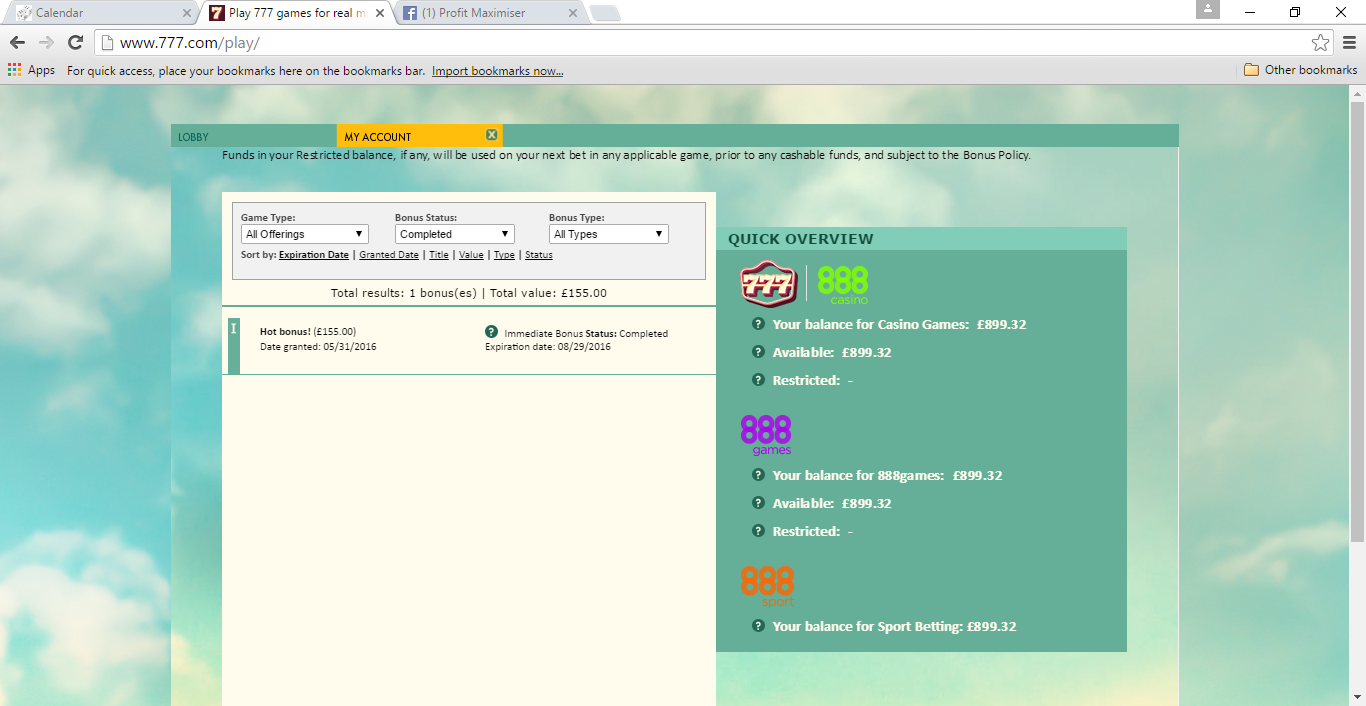Screen dimensions: 1366x706
Task: Close the Play 777 games browser tab
Action: (380, 13)
